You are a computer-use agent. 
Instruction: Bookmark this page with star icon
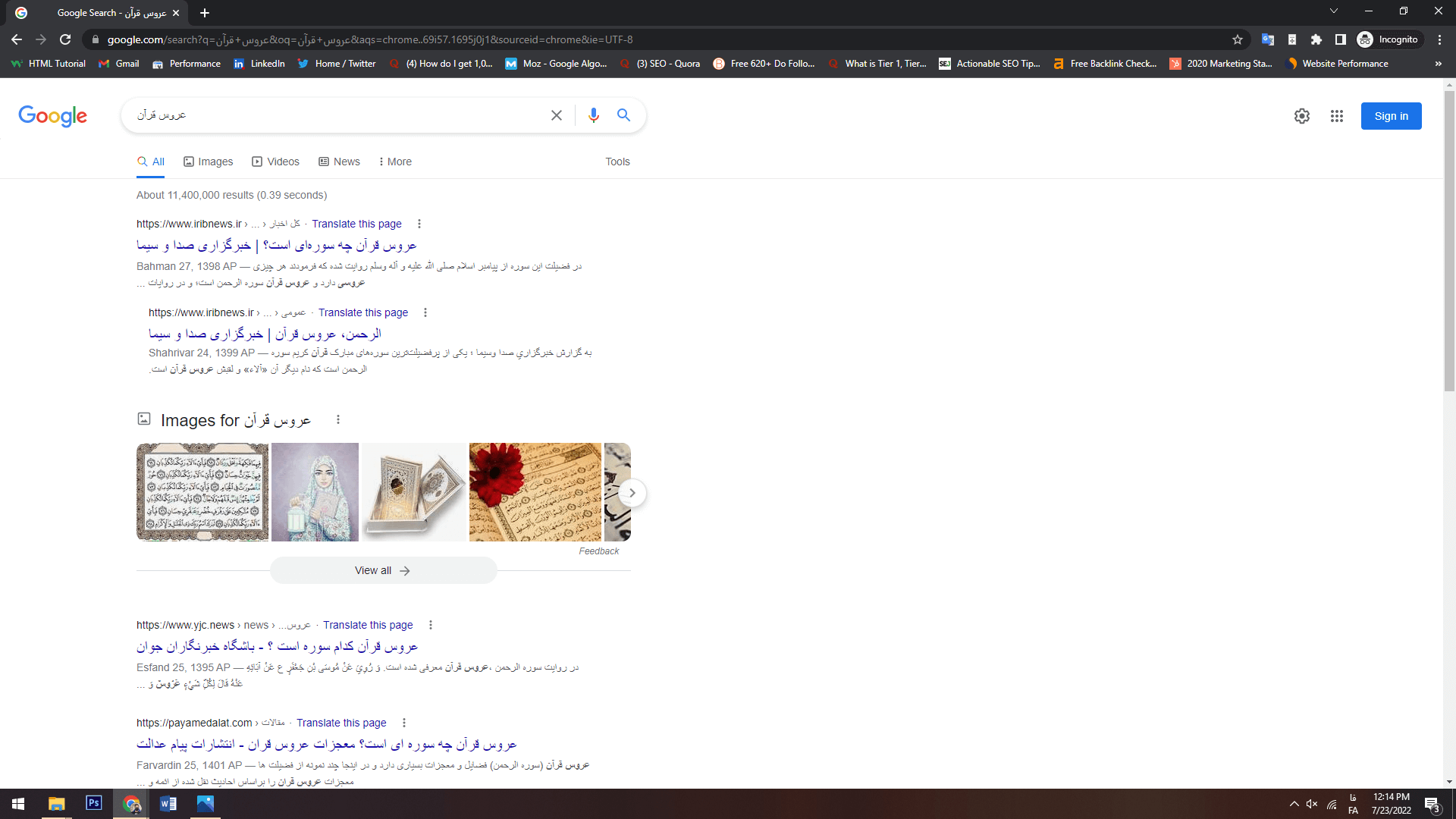coord(1238,39)
